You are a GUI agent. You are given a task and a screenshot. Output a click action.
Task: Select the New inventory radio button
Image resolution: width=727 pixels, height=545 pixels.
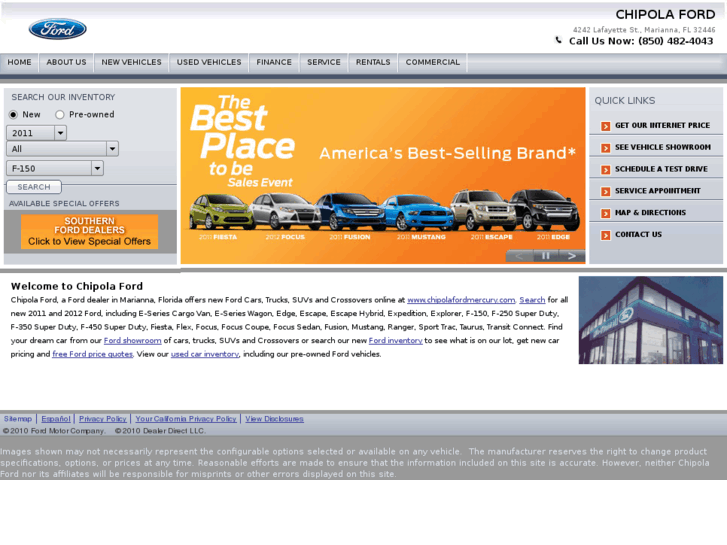click(13, 115)
